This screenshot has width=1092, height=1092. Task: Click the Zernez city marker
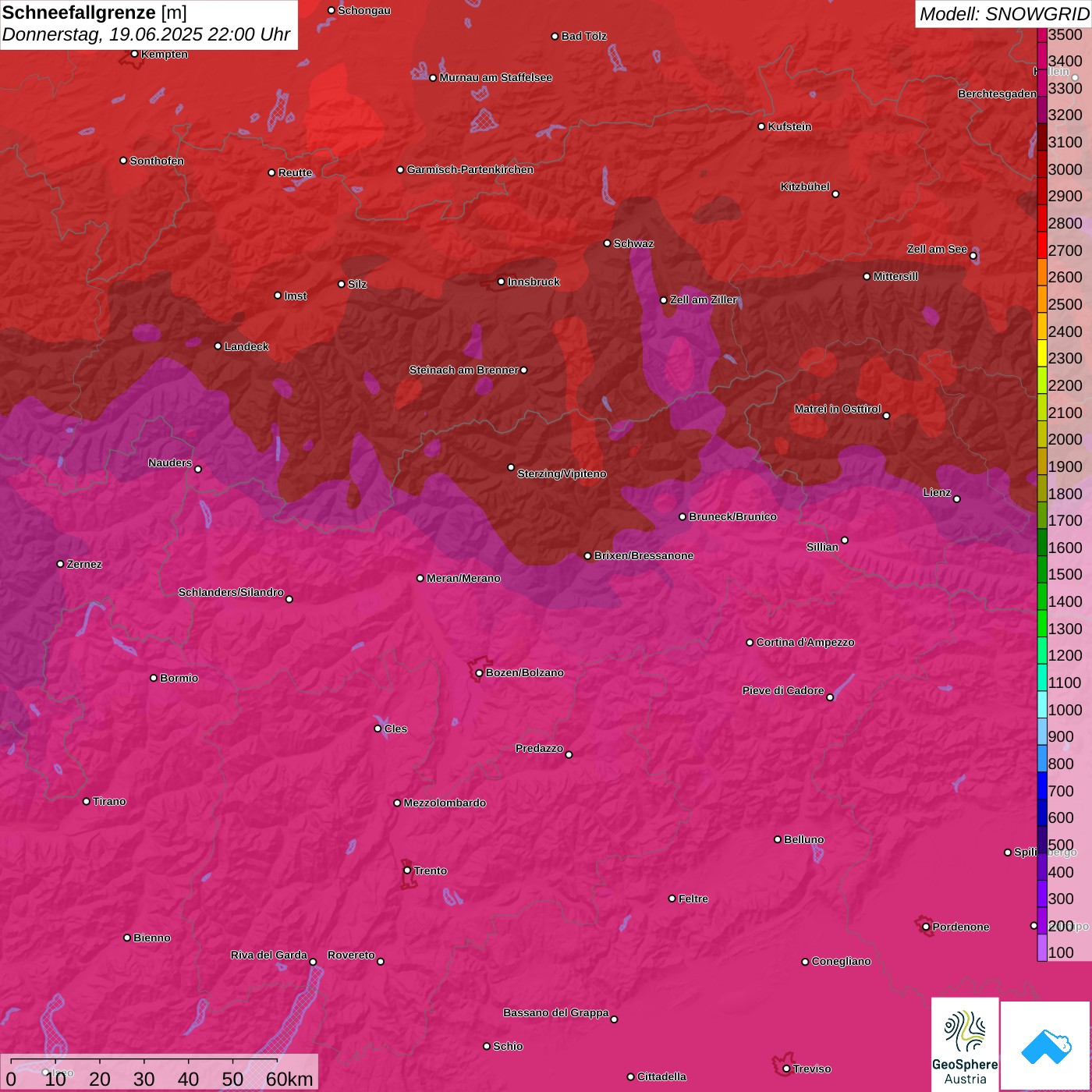pyautogui.click(x=60, y=564)
